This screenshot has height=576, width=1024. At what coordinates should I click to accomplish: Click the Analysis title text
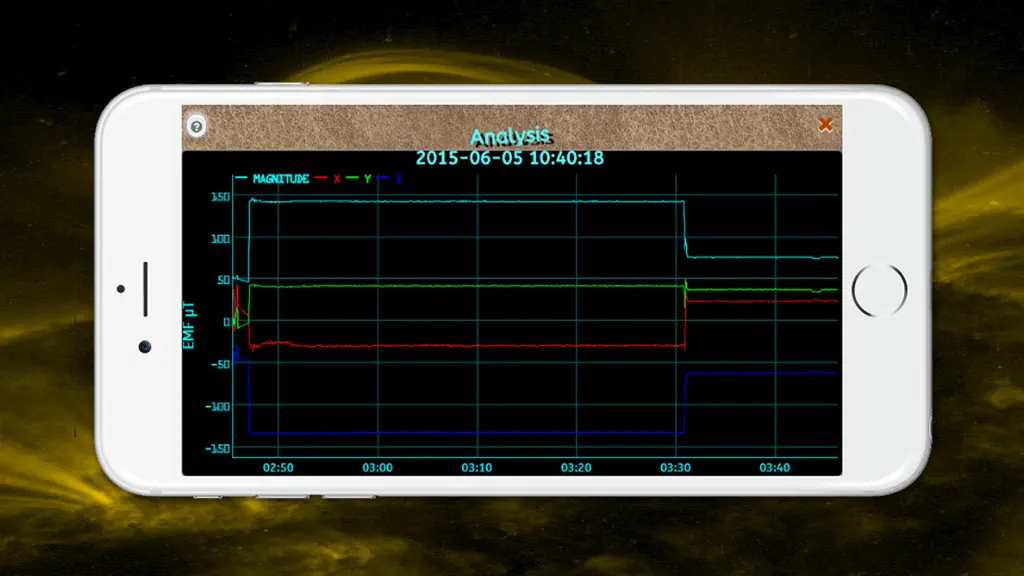[x=510, y=136]
